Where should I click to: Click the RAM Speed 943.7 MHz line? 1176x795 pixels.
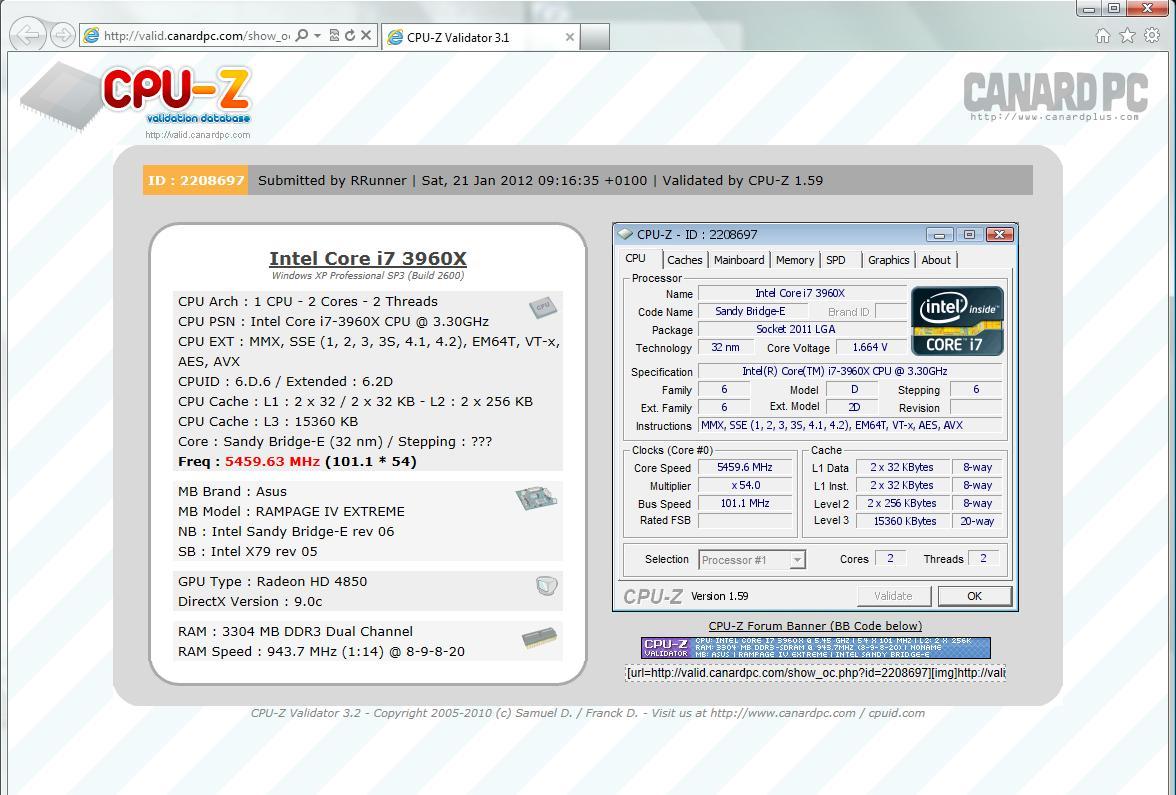(x=321, y=652)
